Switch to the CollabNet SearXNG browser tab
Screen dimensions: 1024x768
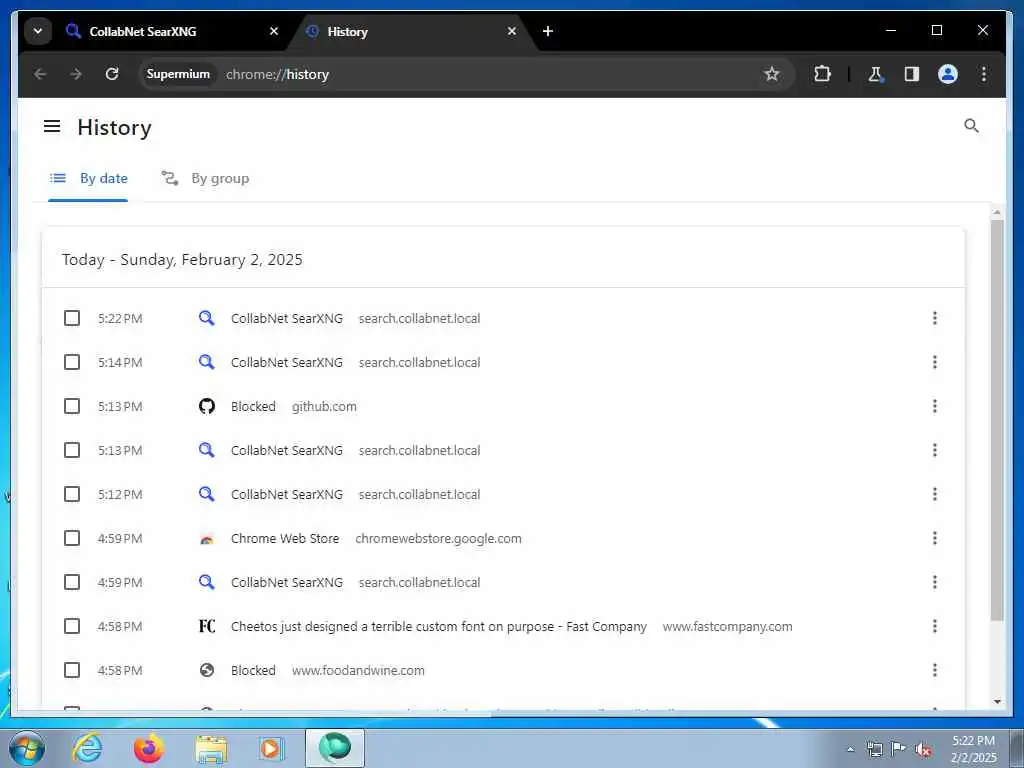pyautogui.click(x=172, y=31)
